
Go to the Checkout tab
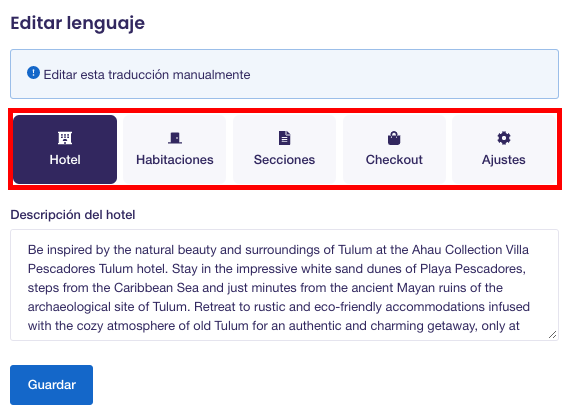(x=394, y=150)
